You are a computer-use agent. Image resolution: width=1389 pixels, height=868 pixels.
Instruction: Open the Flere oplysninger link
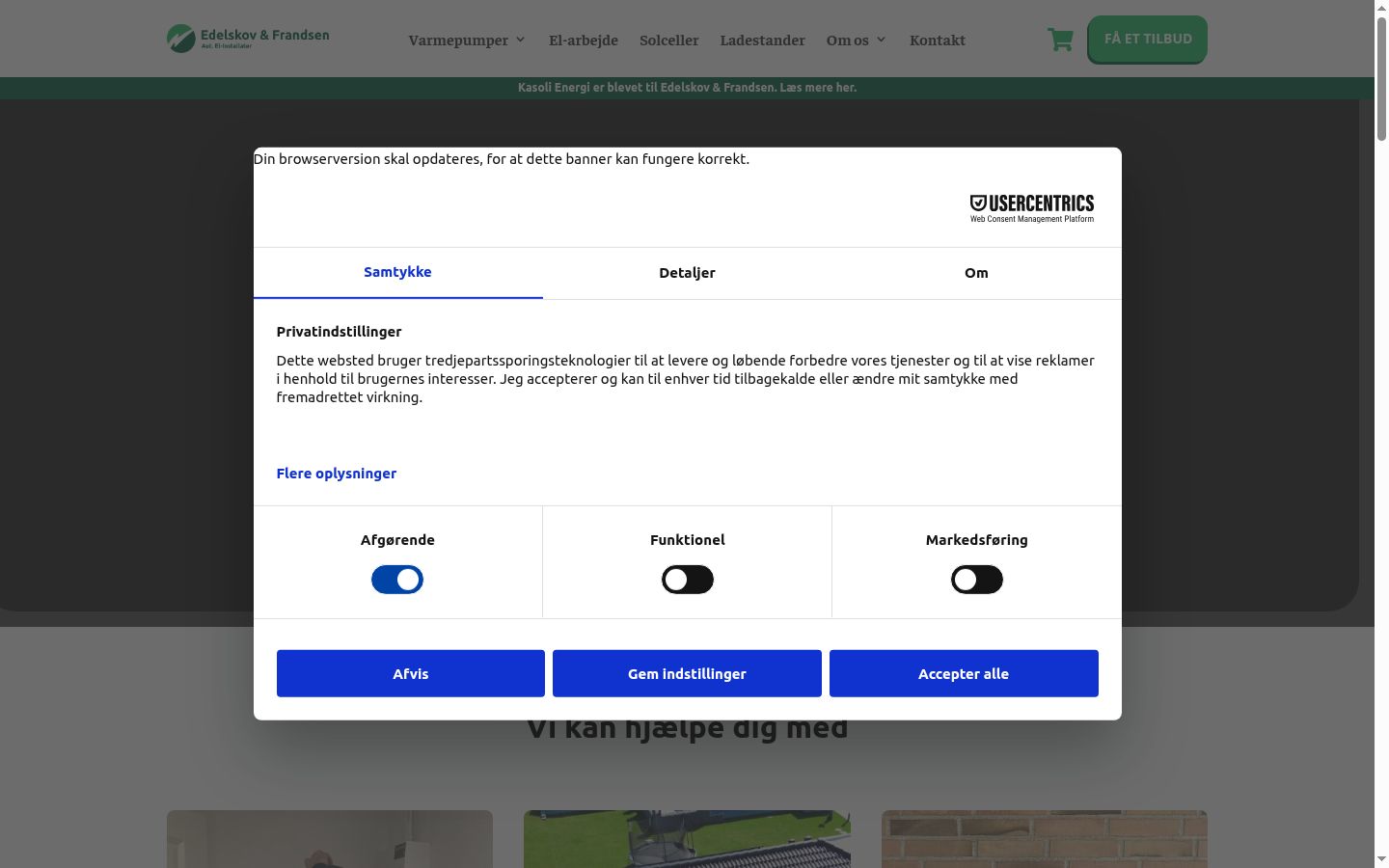click(337, 474)
